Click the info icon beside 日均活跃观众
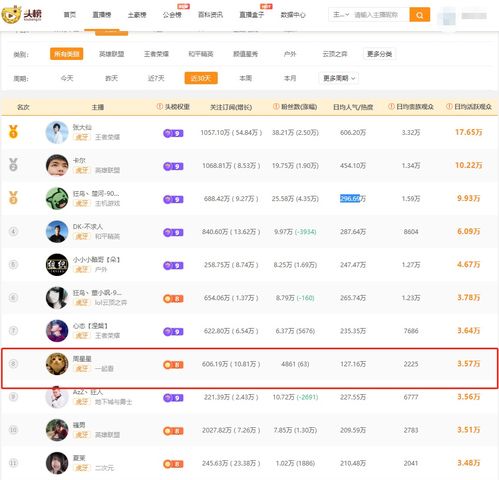499x480 pixels. pos(449,106)
